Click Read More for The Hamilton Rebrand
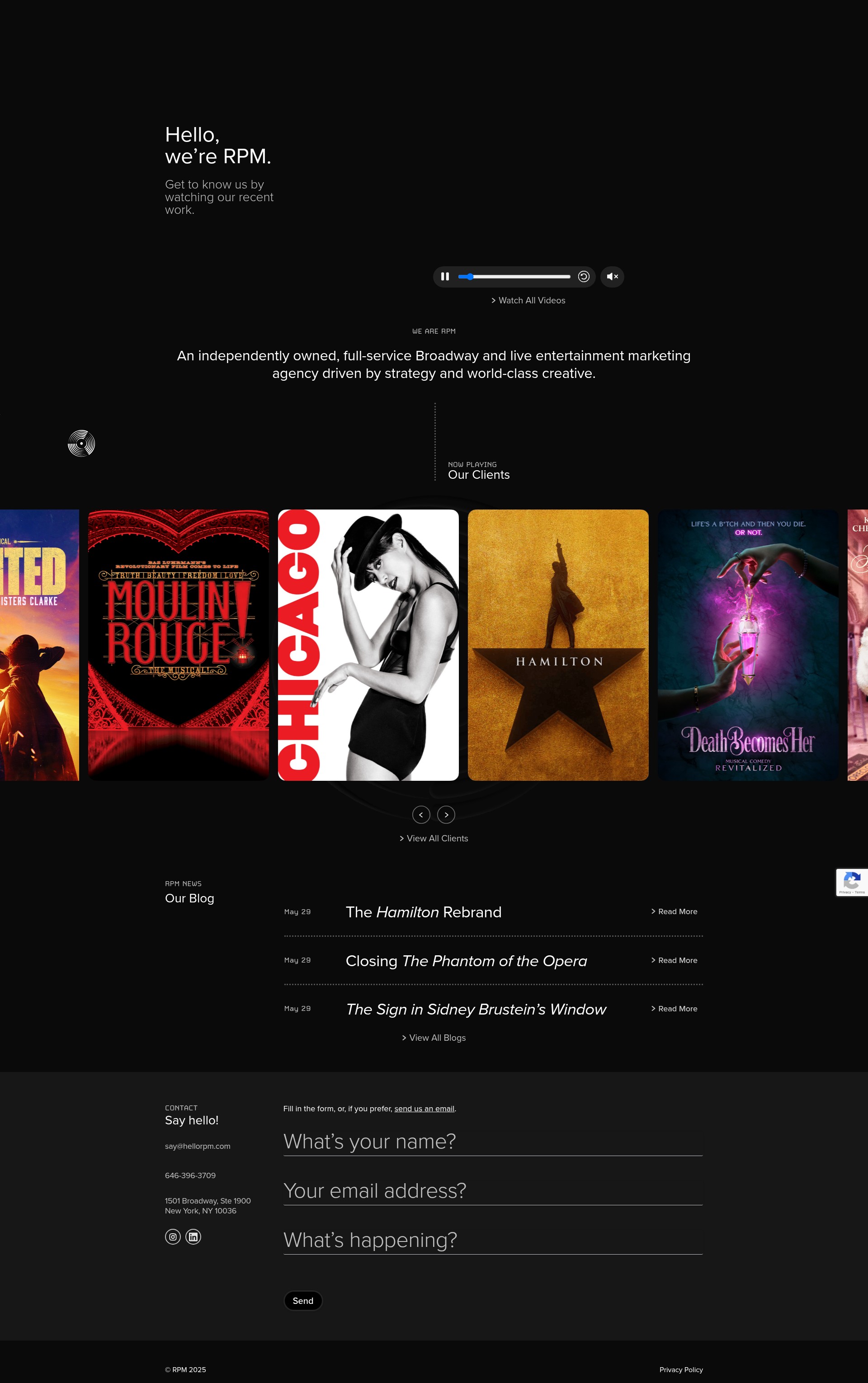The height and width of the screenshot is (1383, 868). 674,911
